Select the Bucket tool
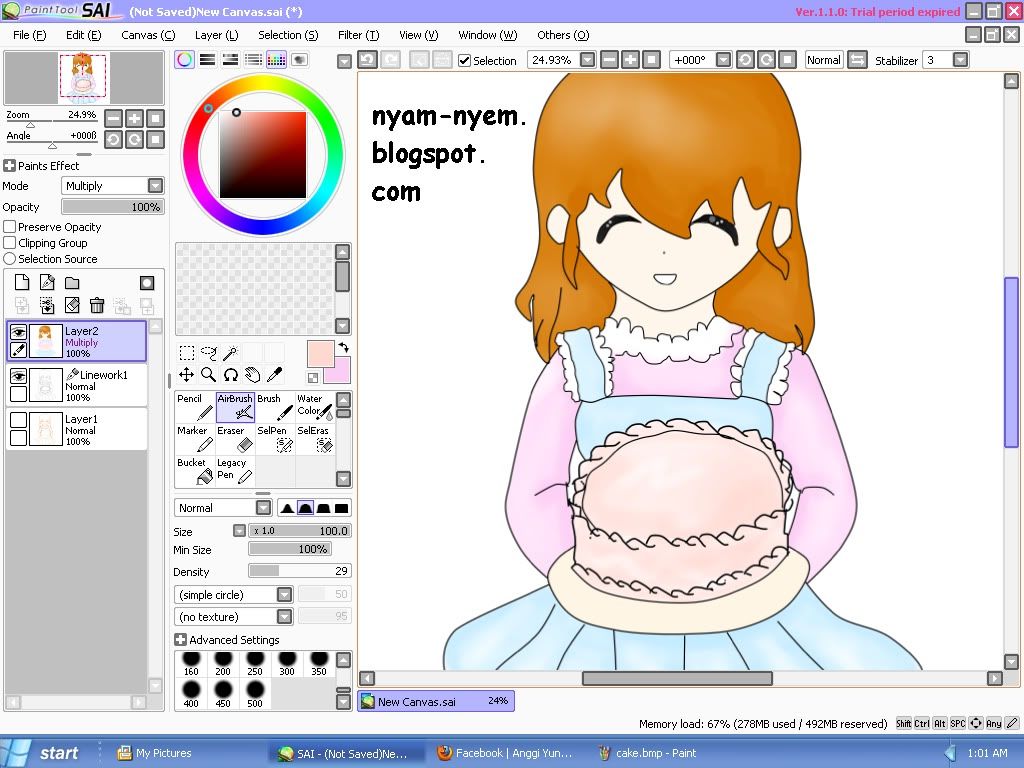The width and height of the screenshot is (1024, 768). (x=195, y=471)
